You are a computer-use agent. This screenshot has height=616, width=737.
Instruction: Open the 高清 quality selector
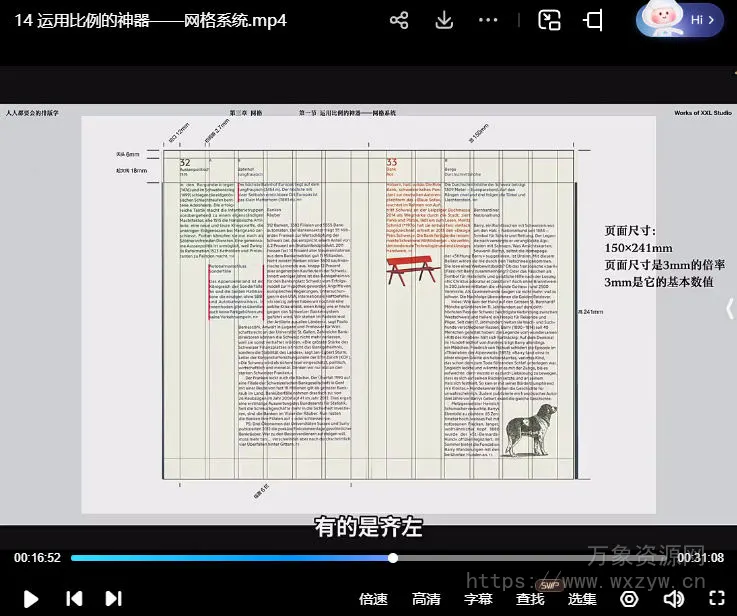426,599
